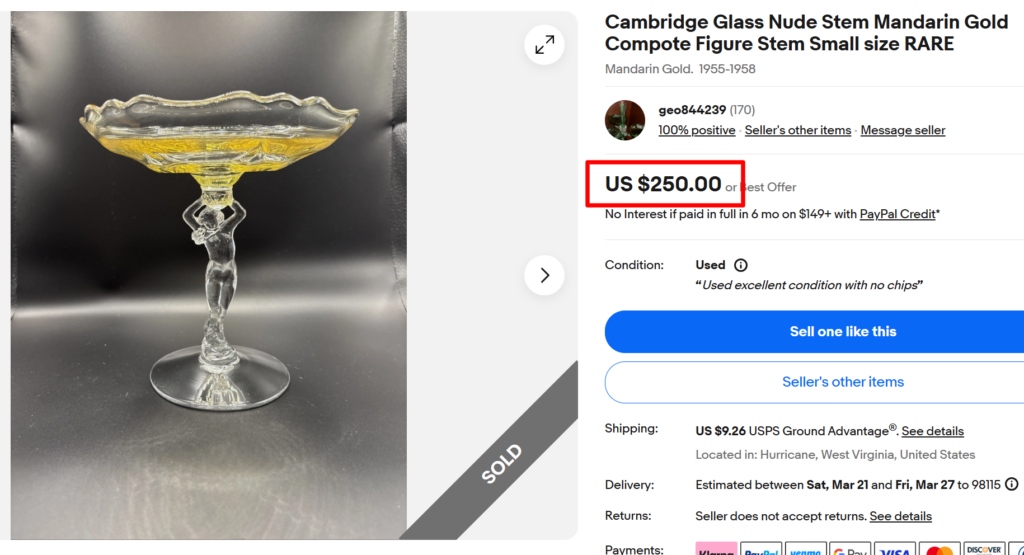Go to the next product image

[x=544, y=275]
